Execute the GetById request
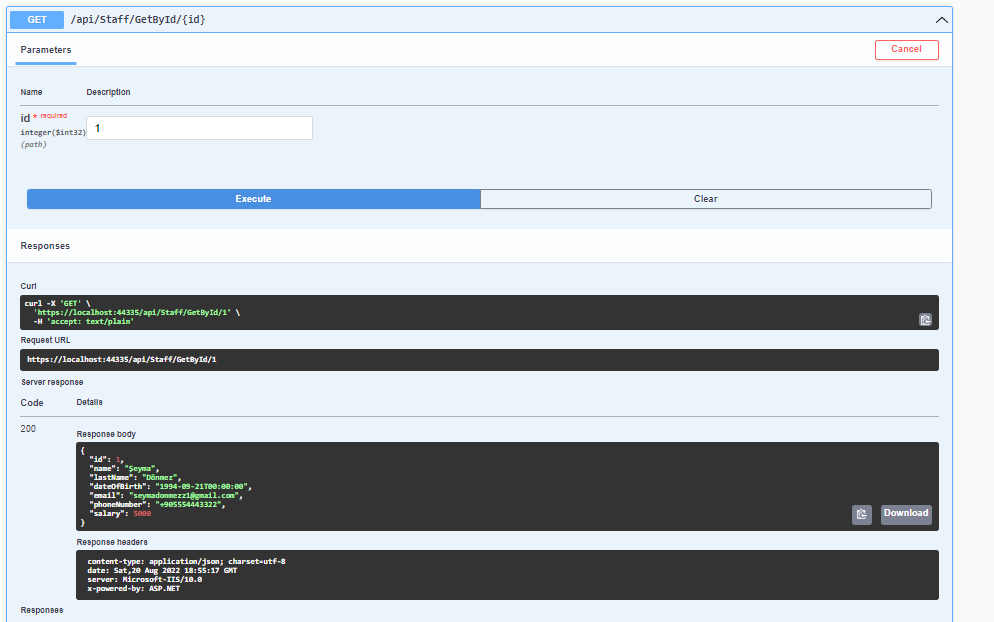Viewport: 994px width, 622px height. coord(253,198)
